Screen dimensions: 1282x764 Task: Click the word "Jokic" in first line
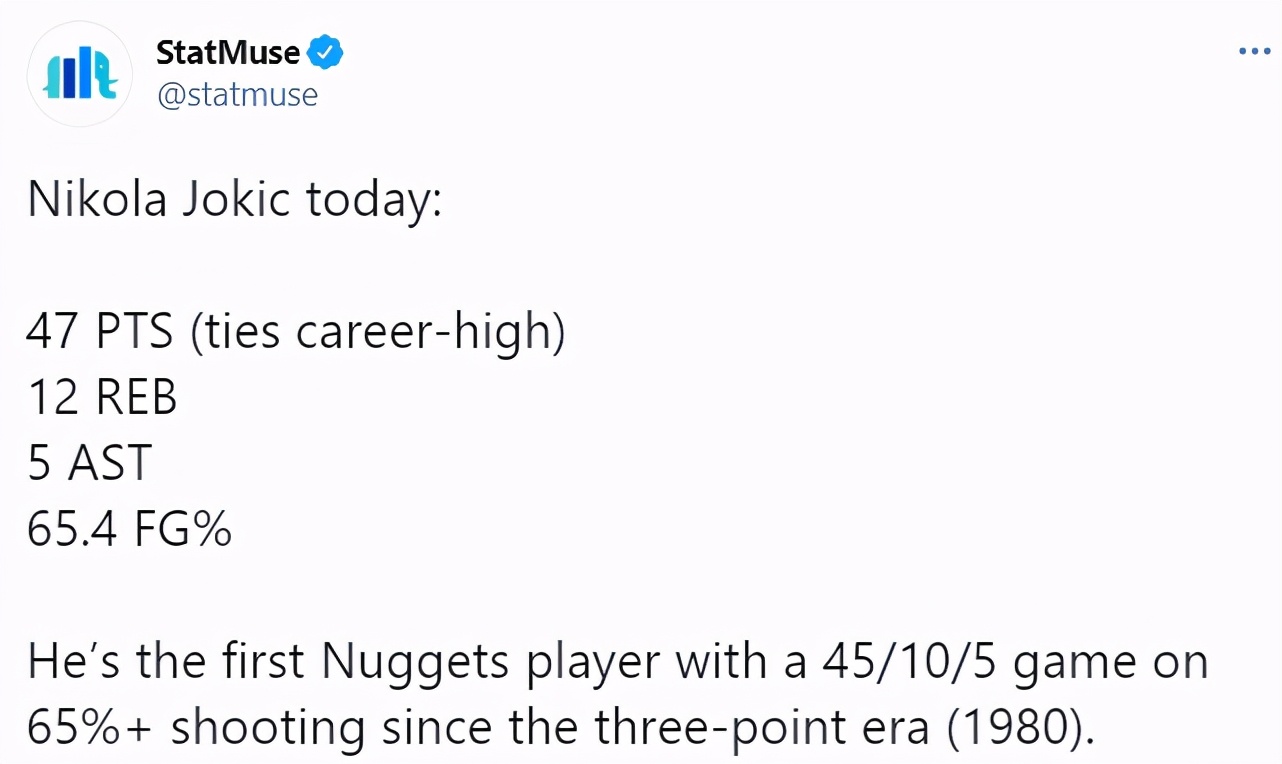pyautogui.click(x=236, y=200)
